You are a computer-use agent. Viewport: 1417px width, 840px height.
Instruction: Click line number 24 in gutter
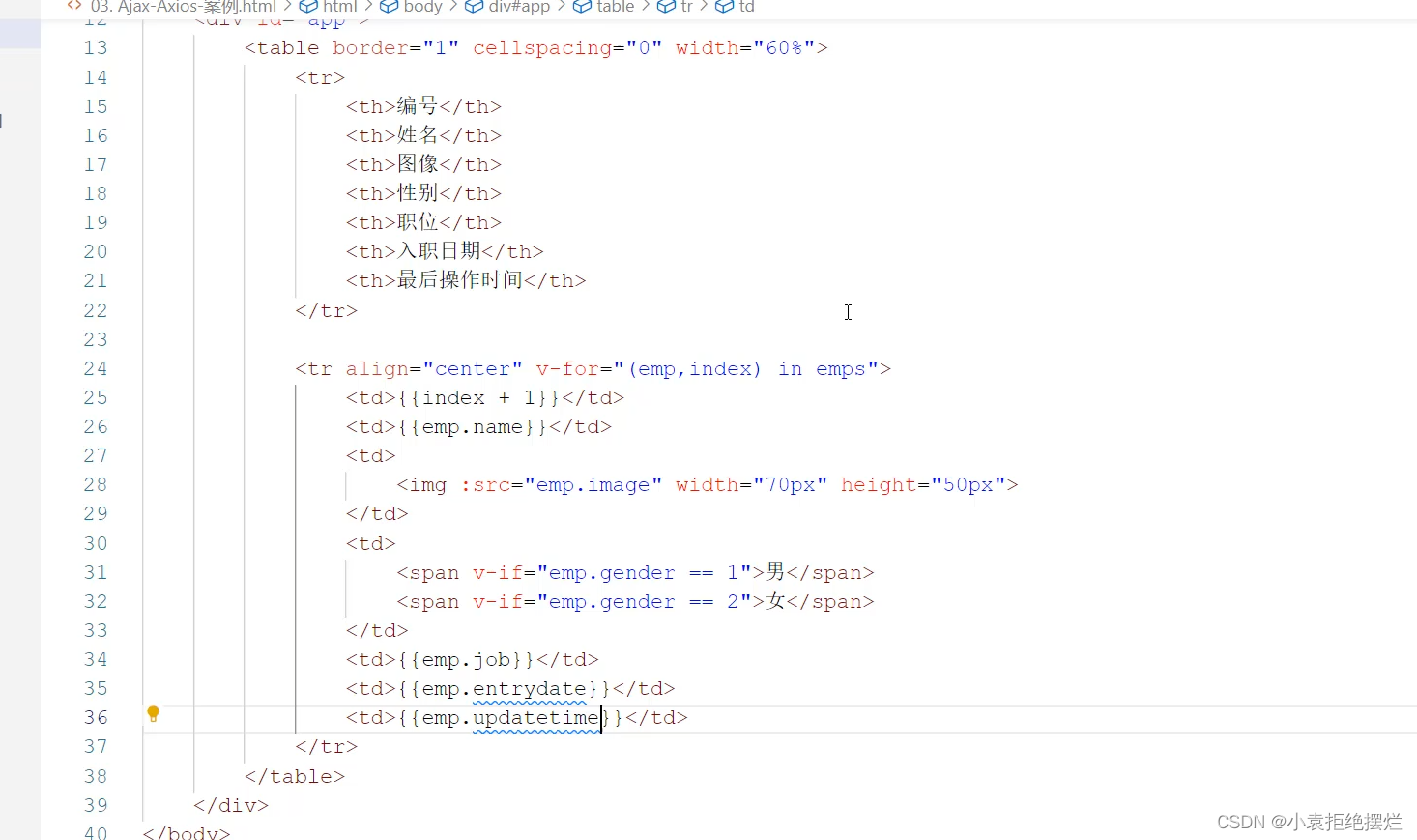96,369
